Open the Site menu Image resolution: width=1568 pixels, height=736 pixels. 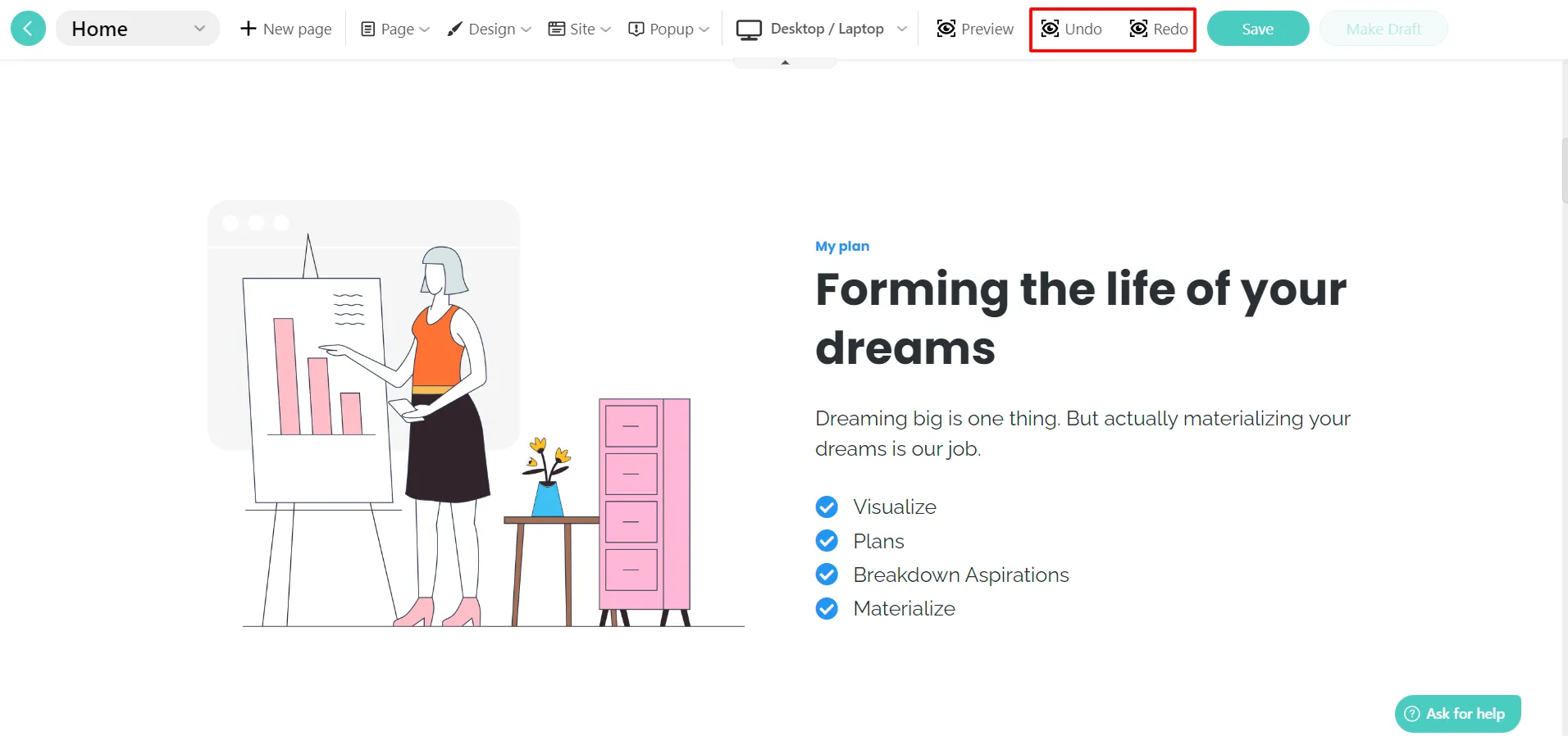(580, 29)
